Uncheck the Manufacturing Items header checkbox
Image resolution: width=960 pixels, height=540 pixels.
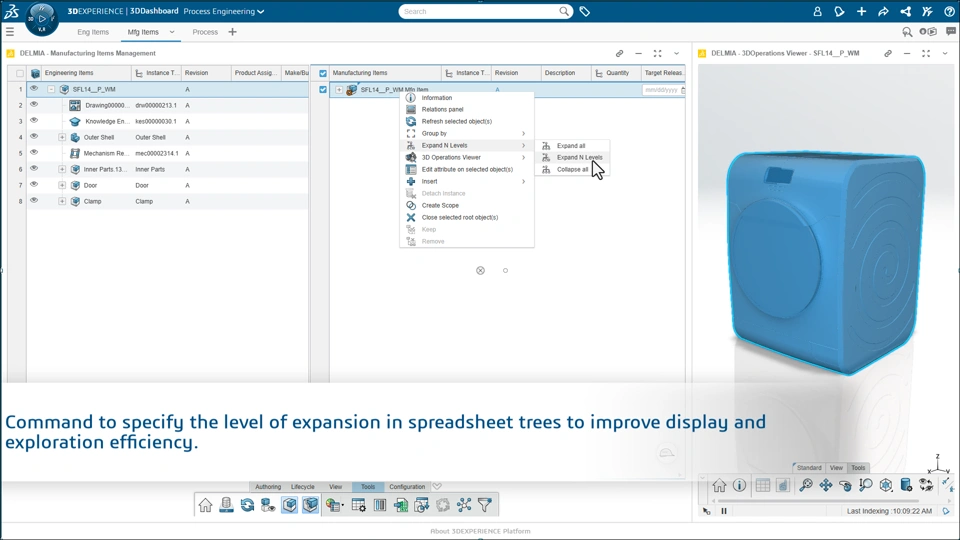(x=323, y=73)
